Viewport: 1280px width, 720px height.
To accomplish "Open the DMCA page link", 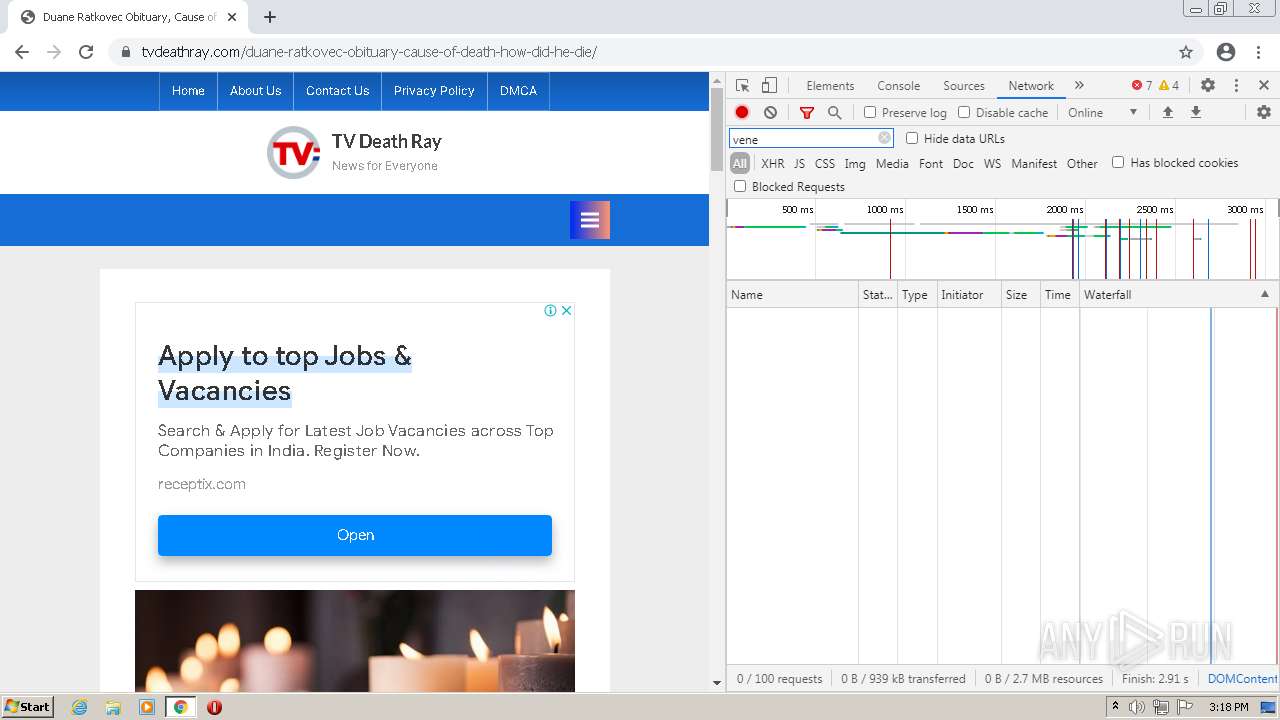I will [x=518, y=91].
